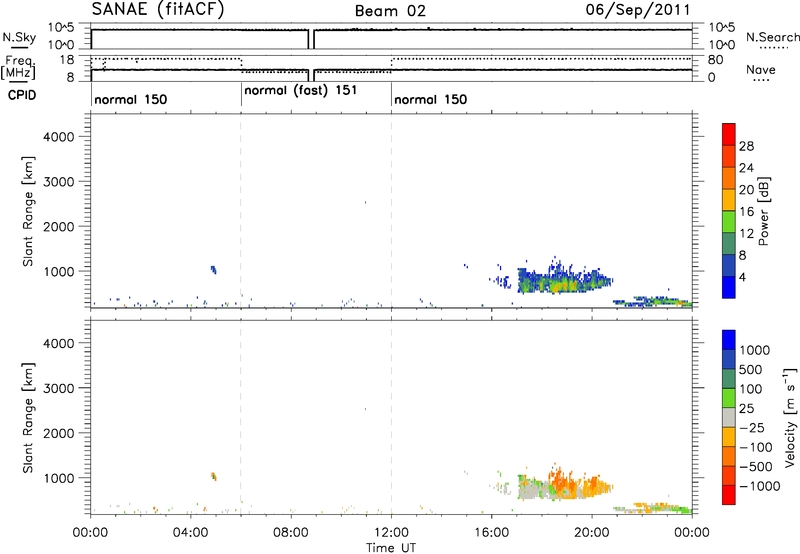Click the light green 12-16 dB power swatch

click(729, 221)
